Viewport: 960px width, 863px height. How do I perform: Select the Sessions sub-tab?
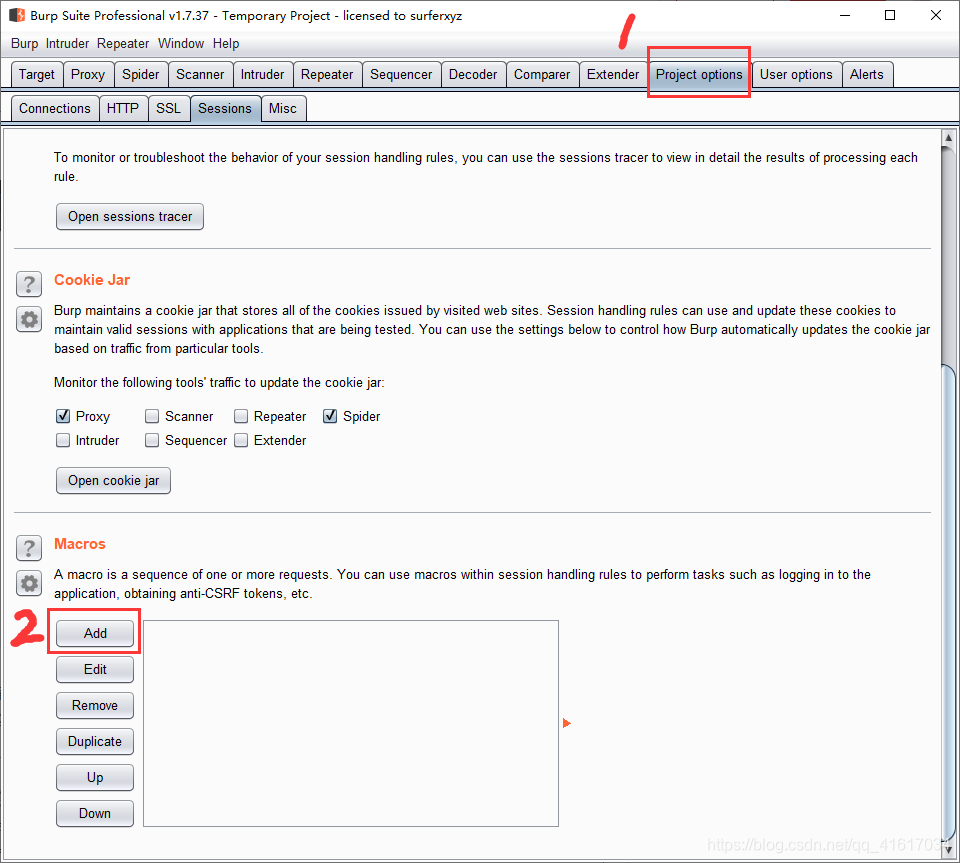click(225, 108)
